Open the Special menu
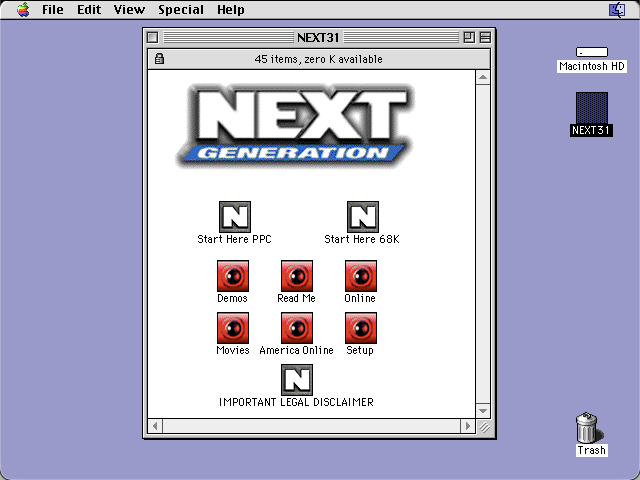 coord(181,9)
